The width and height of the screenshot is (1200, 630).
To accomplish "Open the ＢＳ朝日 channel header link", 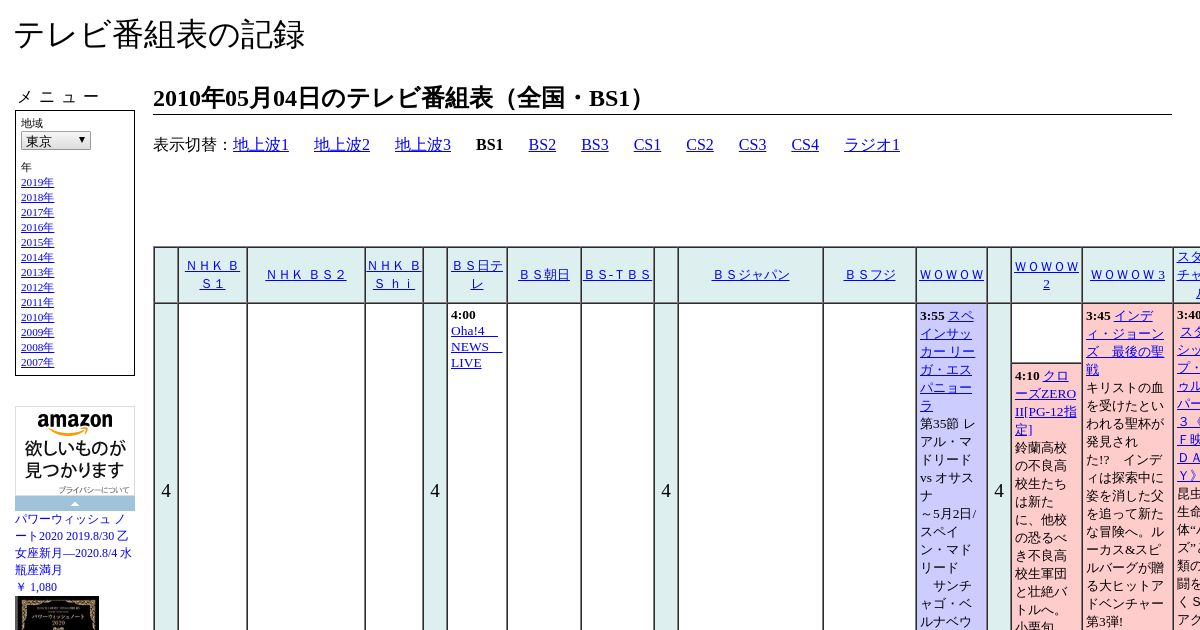I will pos(544,275).
